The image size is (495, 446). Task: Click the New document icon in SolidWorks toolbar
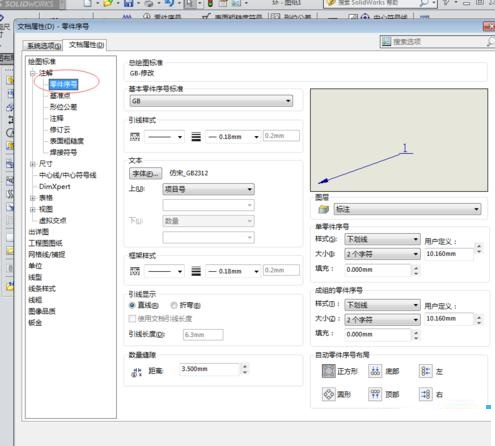click(88, 3)
